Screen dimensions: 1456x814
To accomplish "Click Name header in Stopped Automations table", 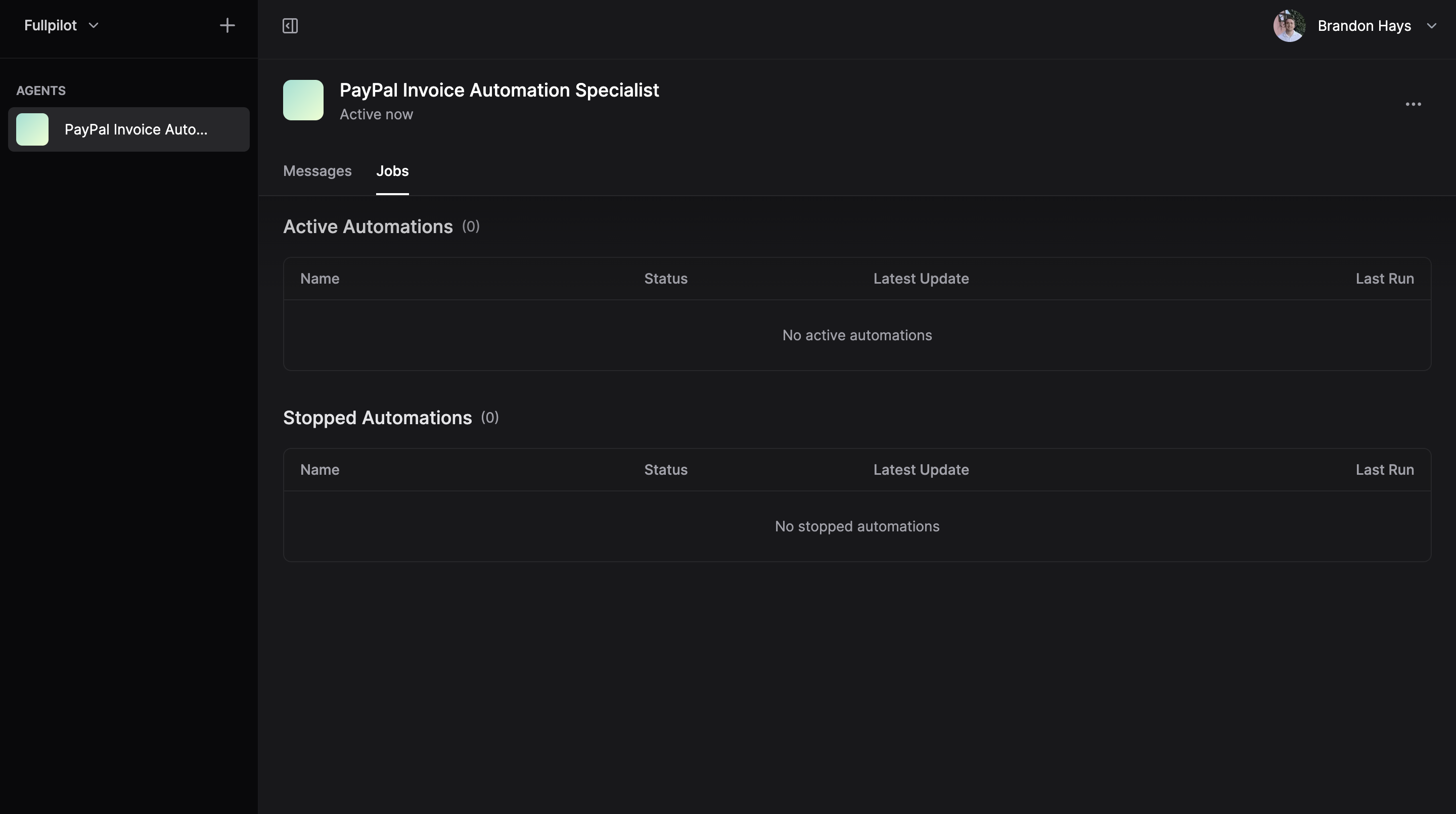I will click(x=320, y=470).
